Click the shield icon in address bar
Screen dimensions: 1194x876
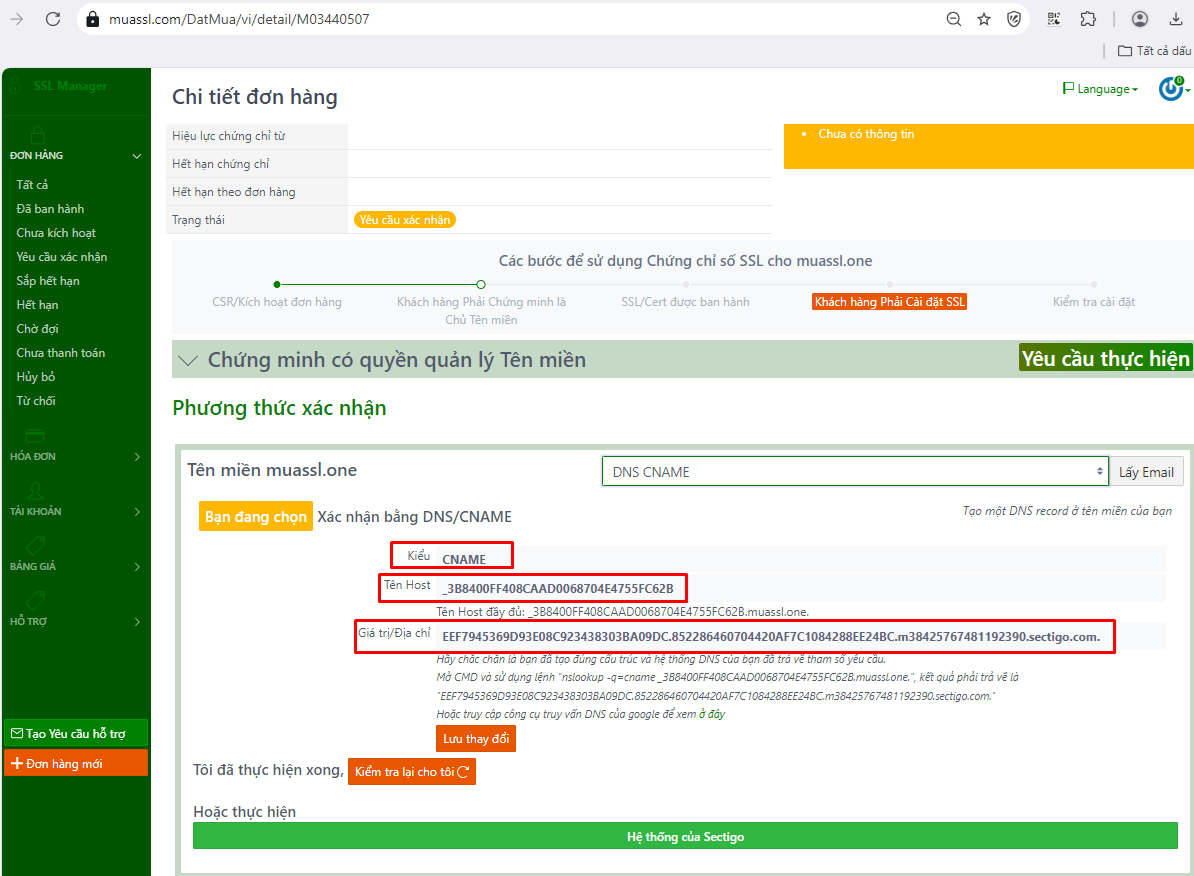1014,19
